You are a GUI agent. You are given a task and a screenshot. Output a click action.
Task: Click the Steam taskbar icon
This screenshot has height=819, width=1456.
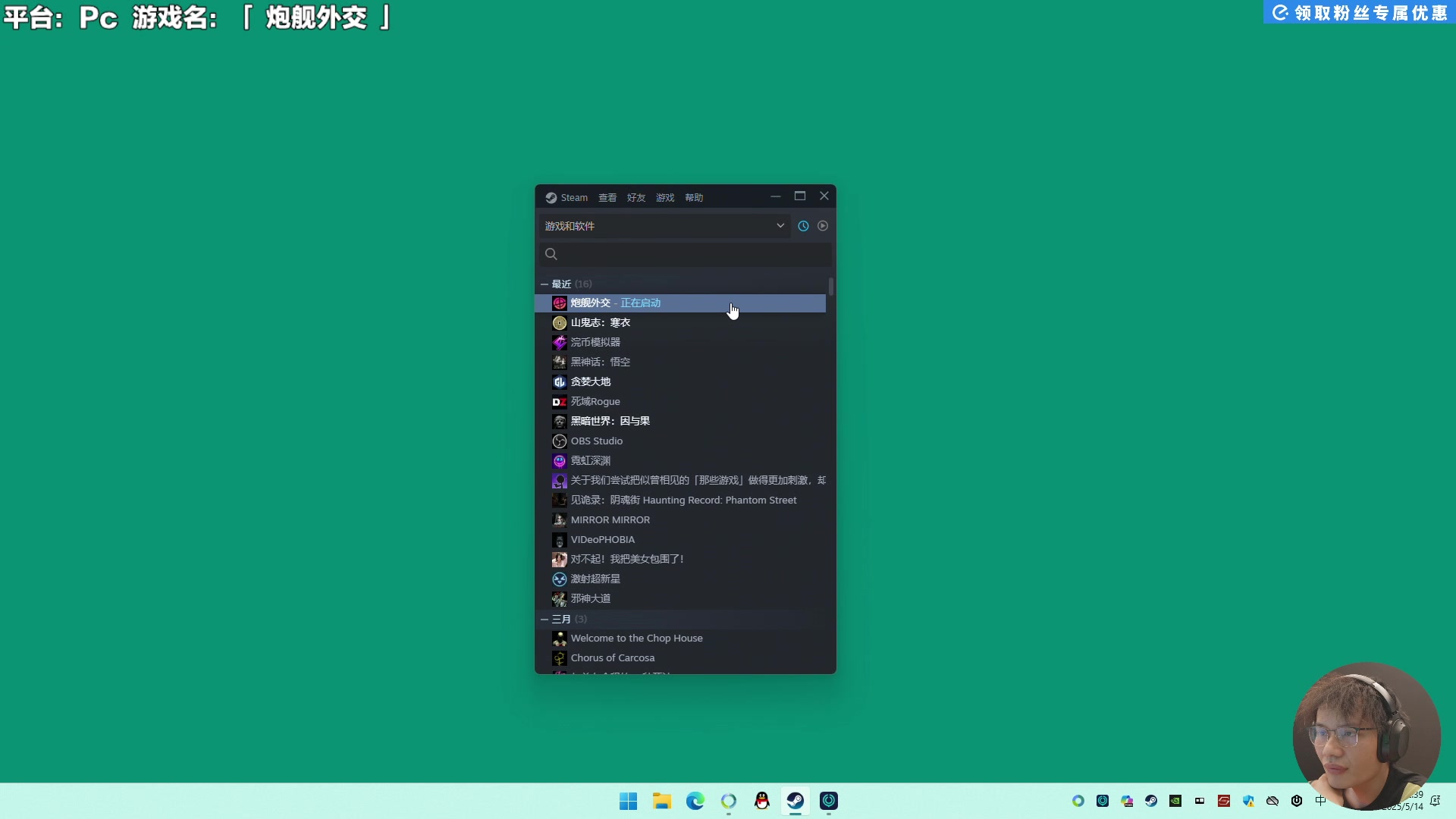pos(795,802)
